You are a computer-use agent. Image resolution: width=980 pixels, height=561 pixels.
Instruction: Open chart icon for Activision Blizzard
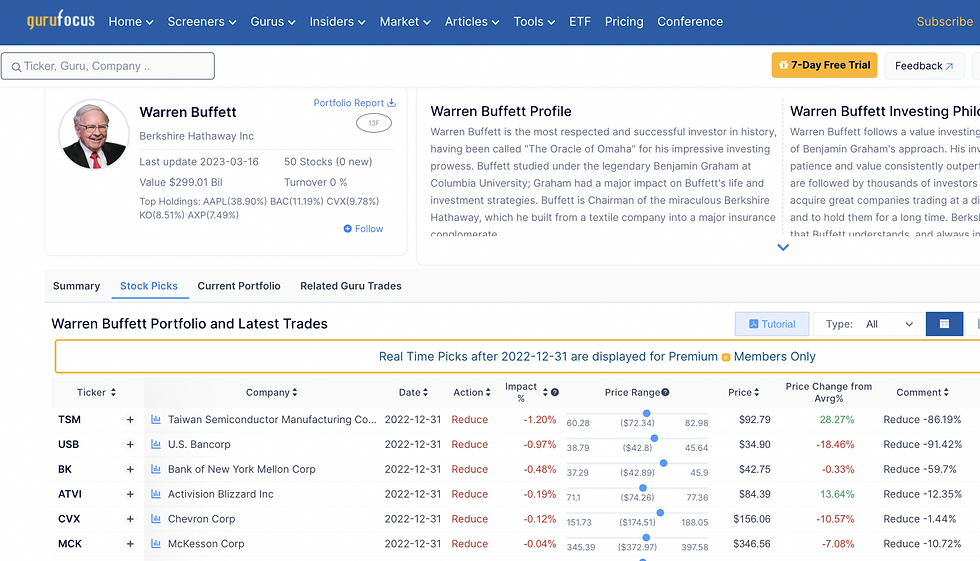click(156, 494)
